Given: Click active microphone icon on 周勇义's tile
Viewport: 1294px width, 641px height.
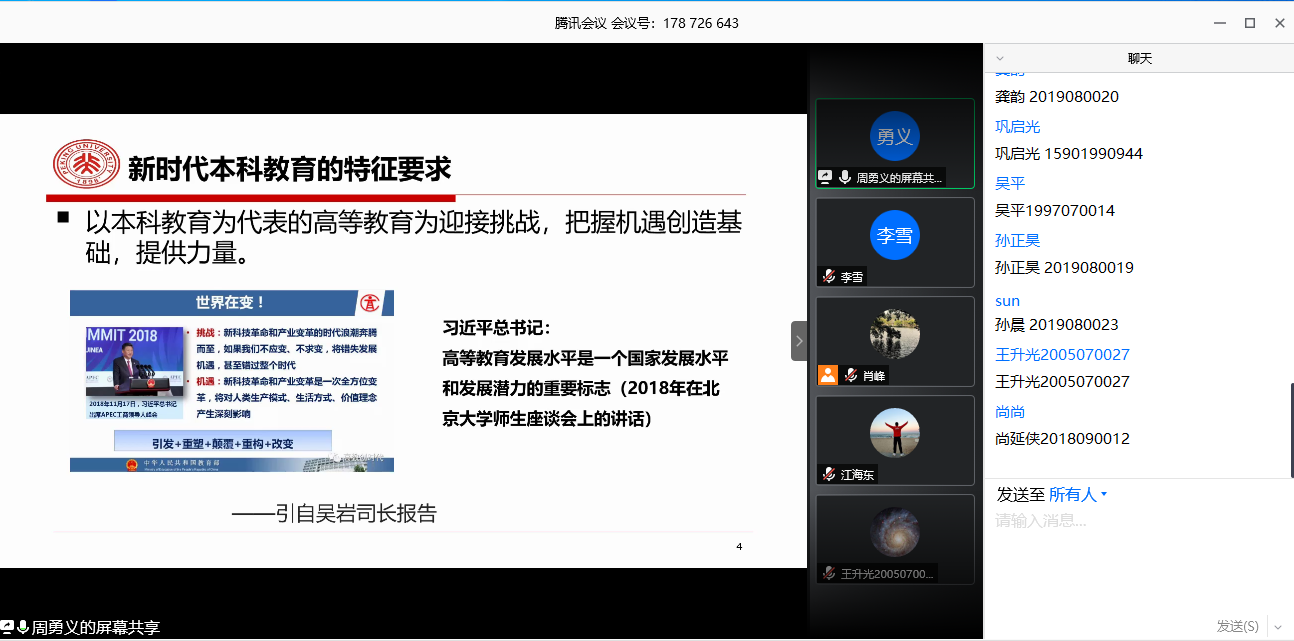Looking at the screenshot, I should pos(845,177).
